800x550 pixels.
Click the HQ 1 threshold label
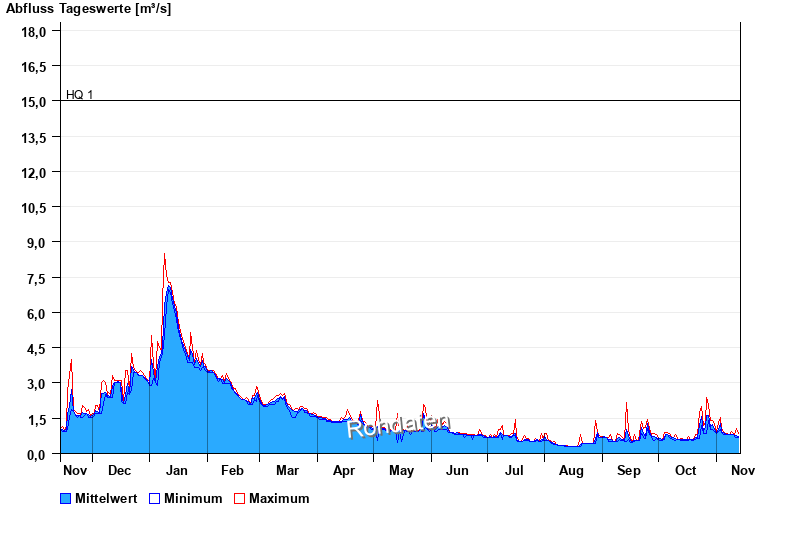80,95
